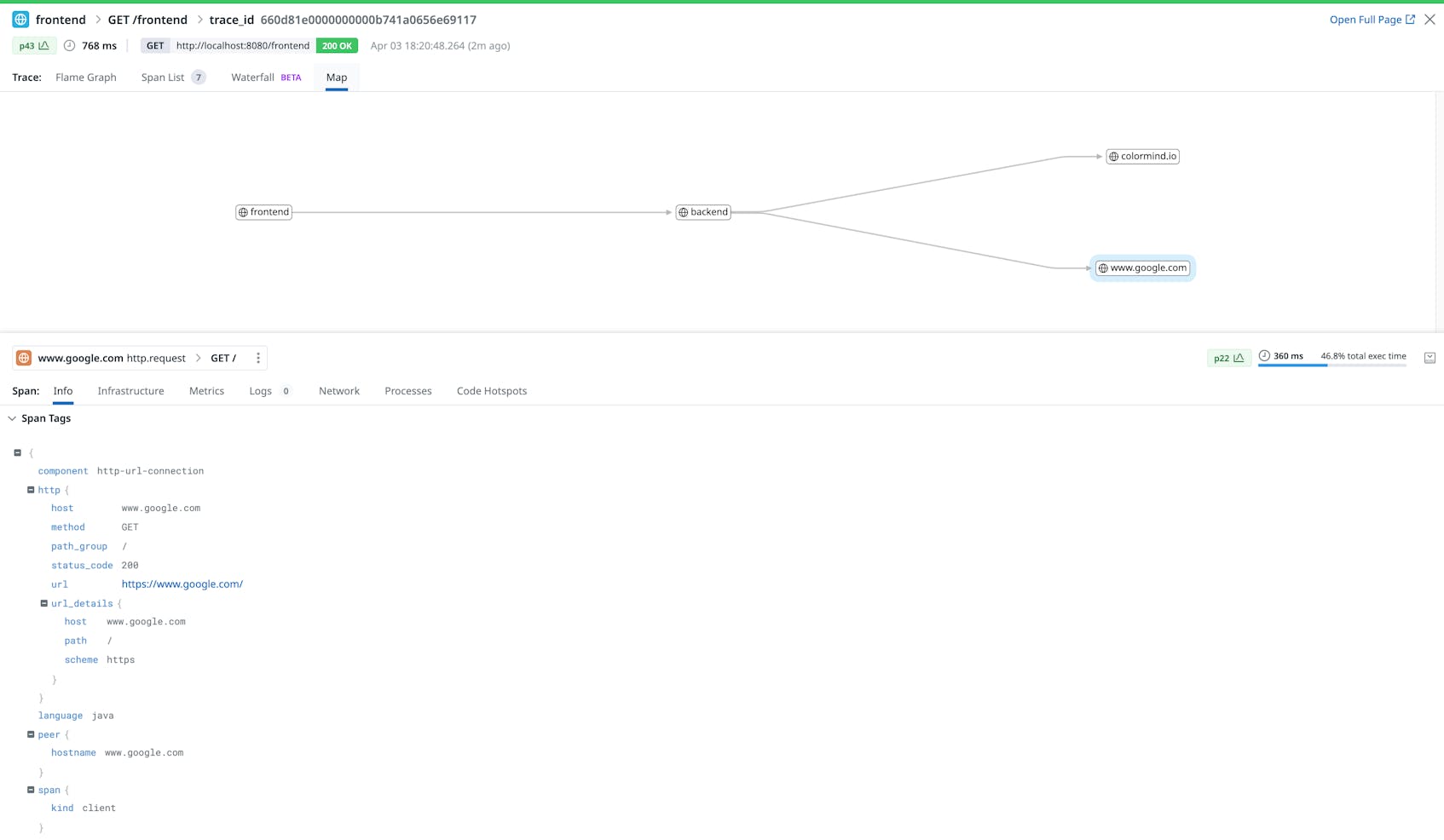Open the three-dot menu on the span header

click(x=257, y=358)
